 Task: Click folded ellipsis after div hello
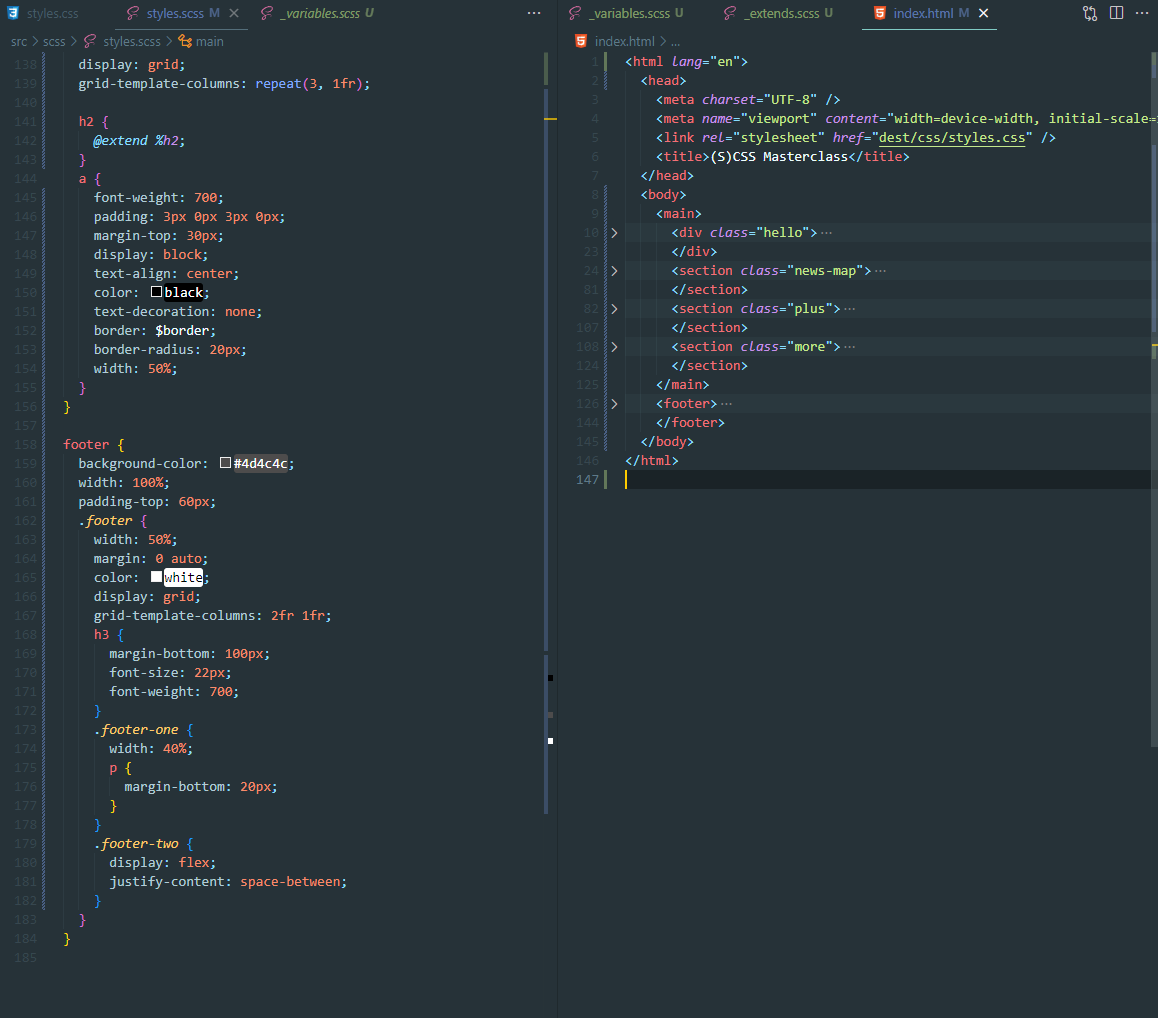click(826, 233)
